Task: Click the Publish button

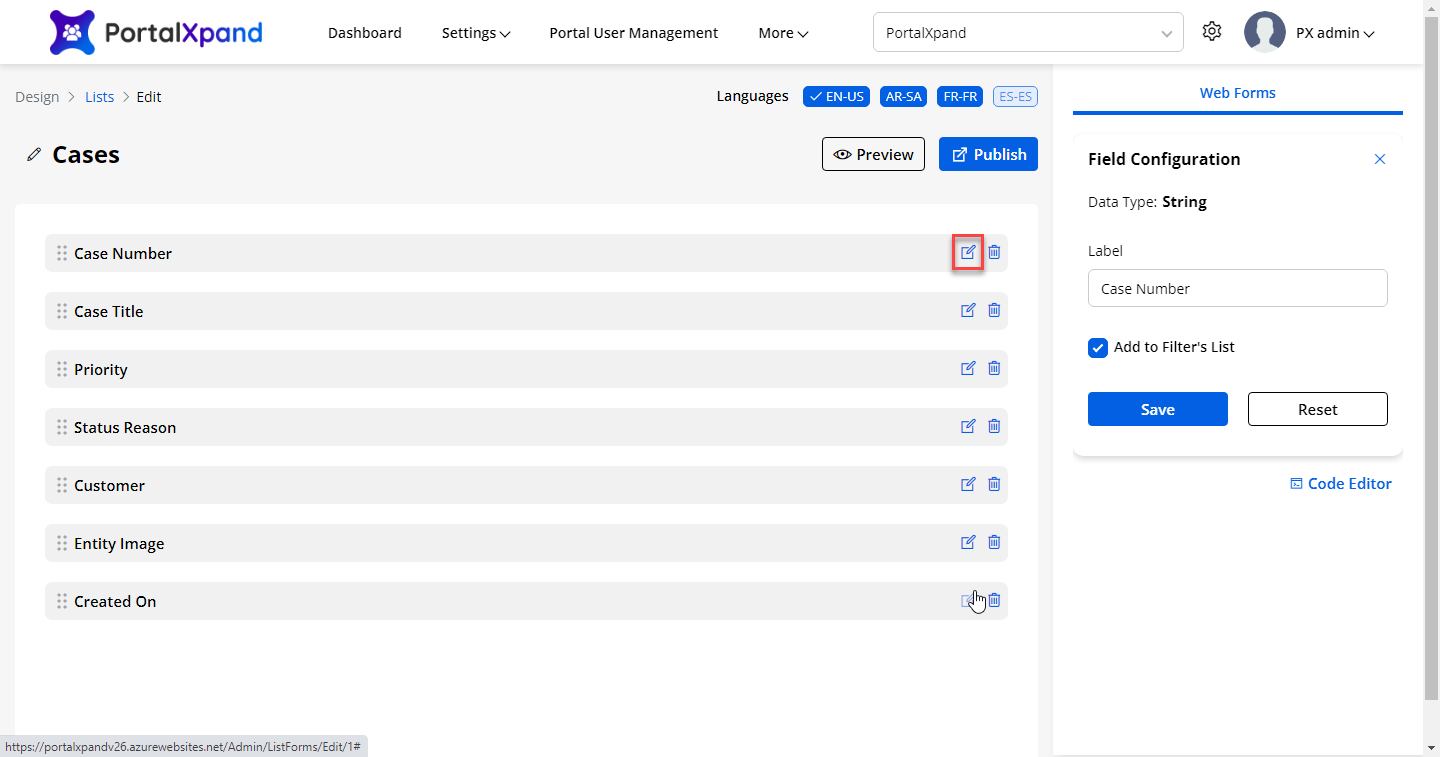Action: [x=988, y=155]
